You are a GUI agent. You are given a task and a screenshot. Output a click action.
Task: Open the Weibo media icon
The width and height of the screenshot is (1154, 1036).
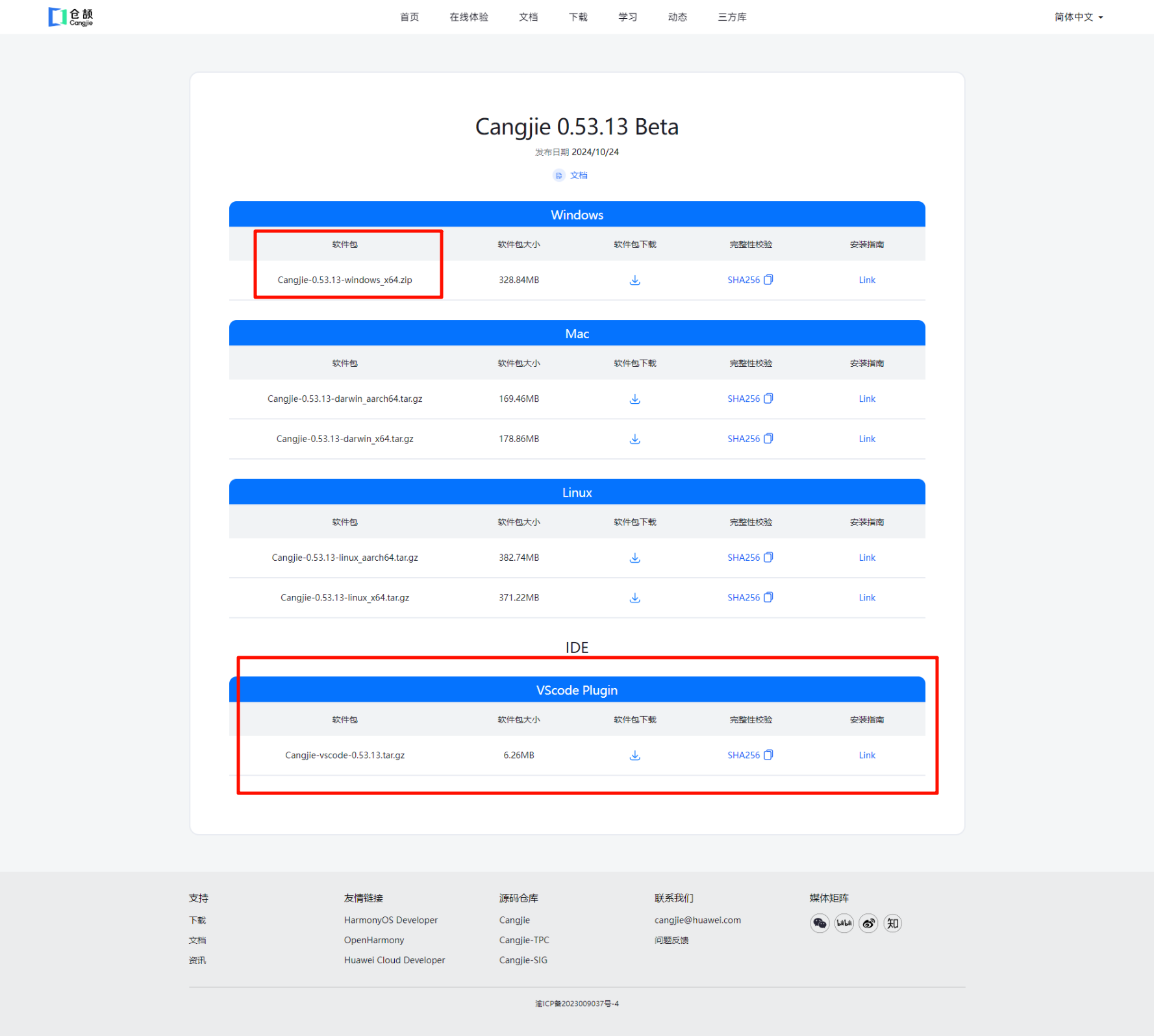point(868,923)
